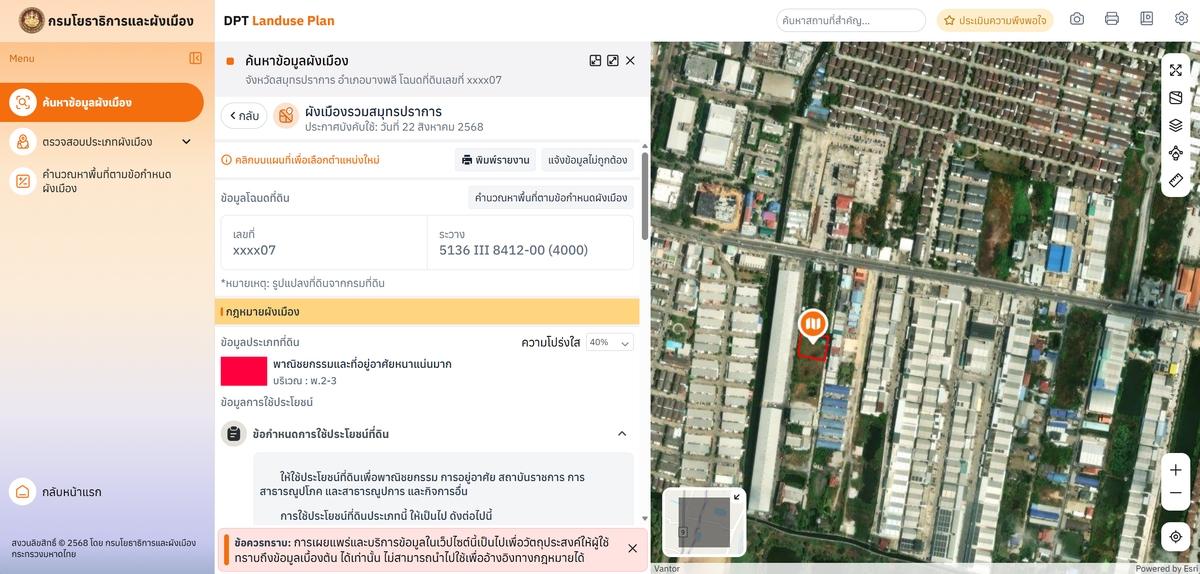
Task: Open the basemap switcher icon
Action: point(1176,98)
